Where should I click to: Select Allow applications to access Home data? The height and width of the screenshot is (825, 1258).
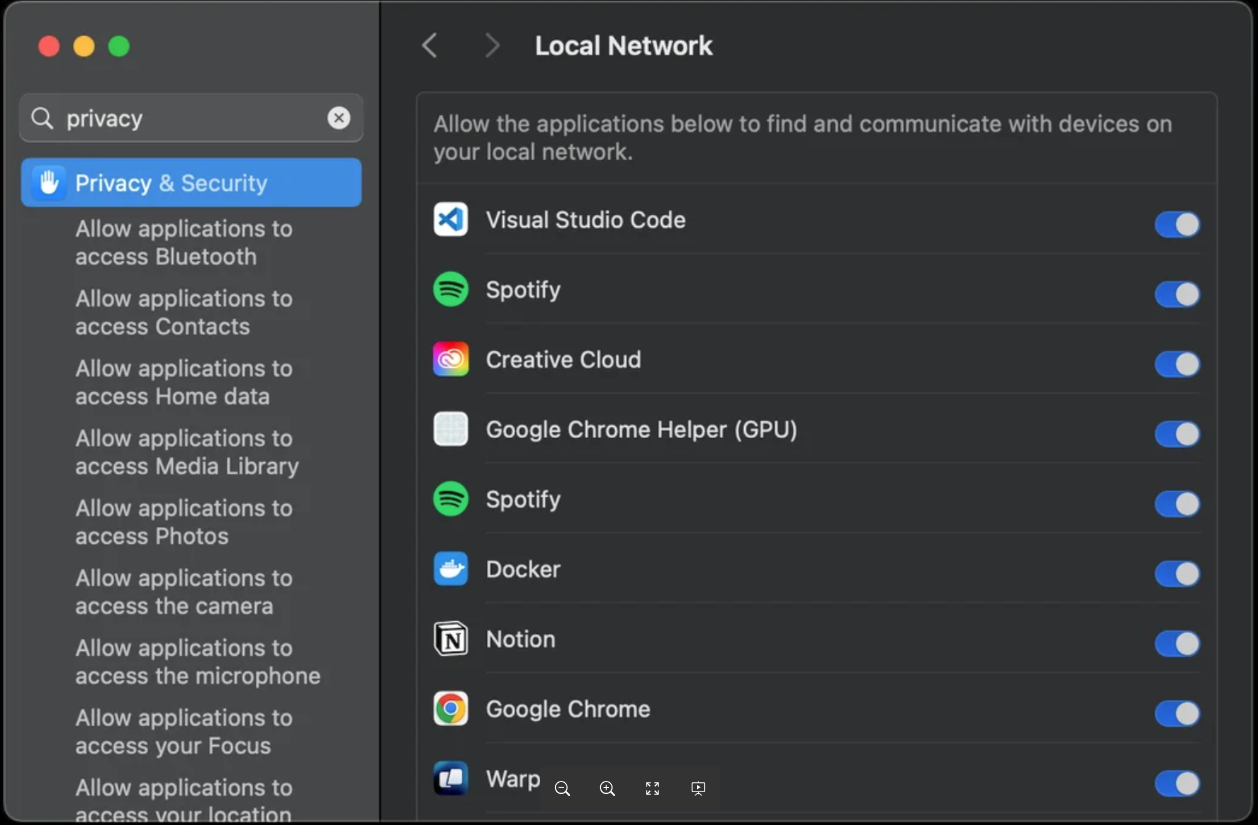point(184,383)
